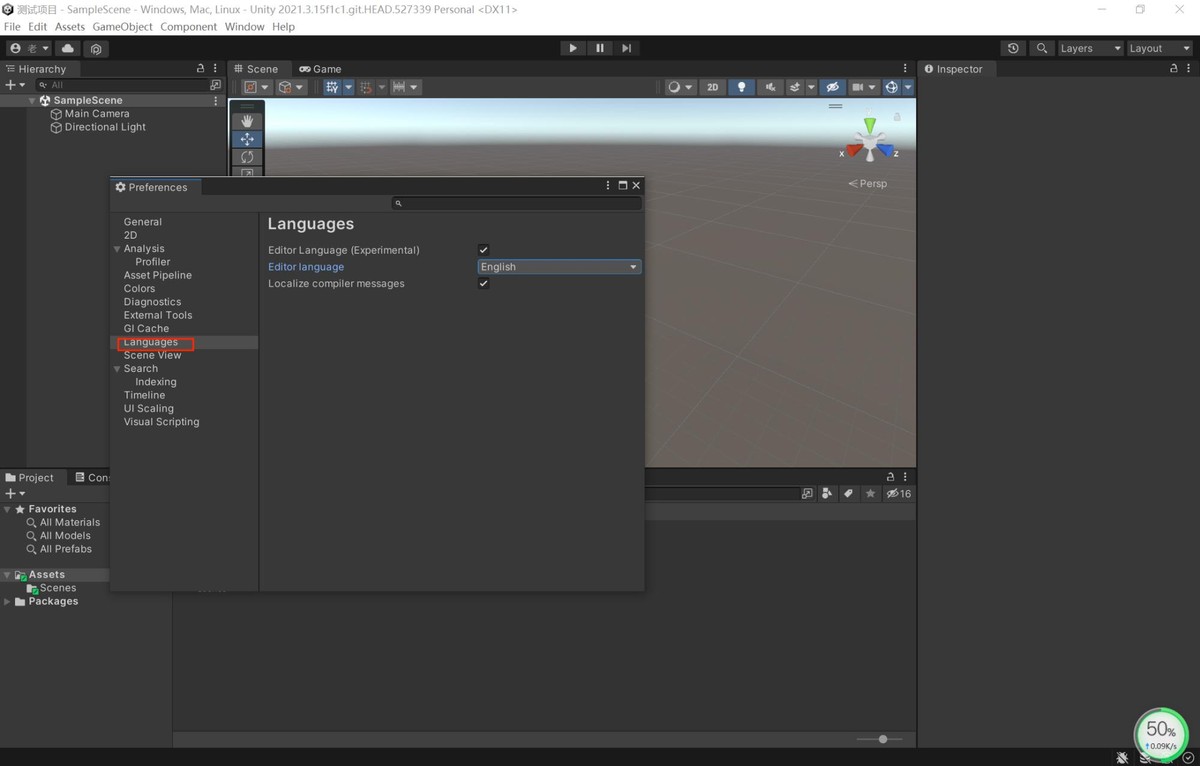Select the Hand view tool
The height and width of the screenshot is (766, 1200).
coord(247,121)
